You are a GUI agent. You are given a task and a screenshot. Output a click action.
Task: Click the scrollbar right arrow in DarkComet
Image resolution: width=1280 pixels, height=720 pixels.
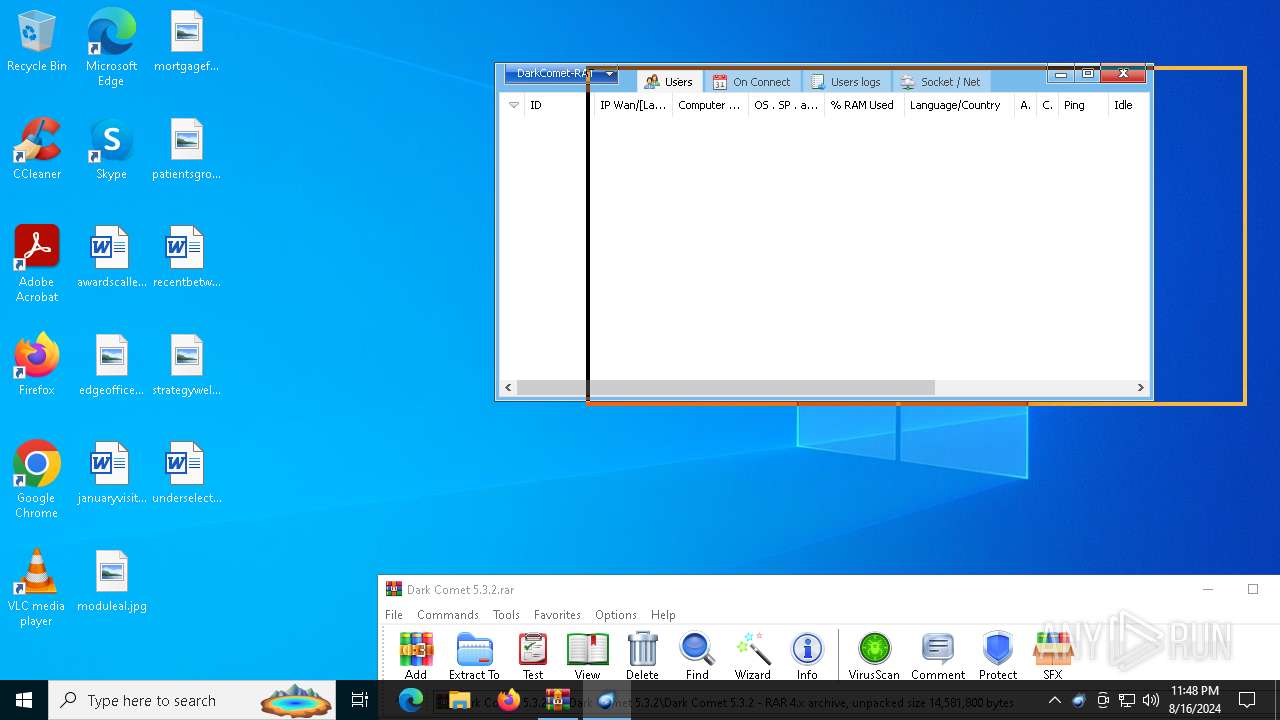tap(1140, 387)
